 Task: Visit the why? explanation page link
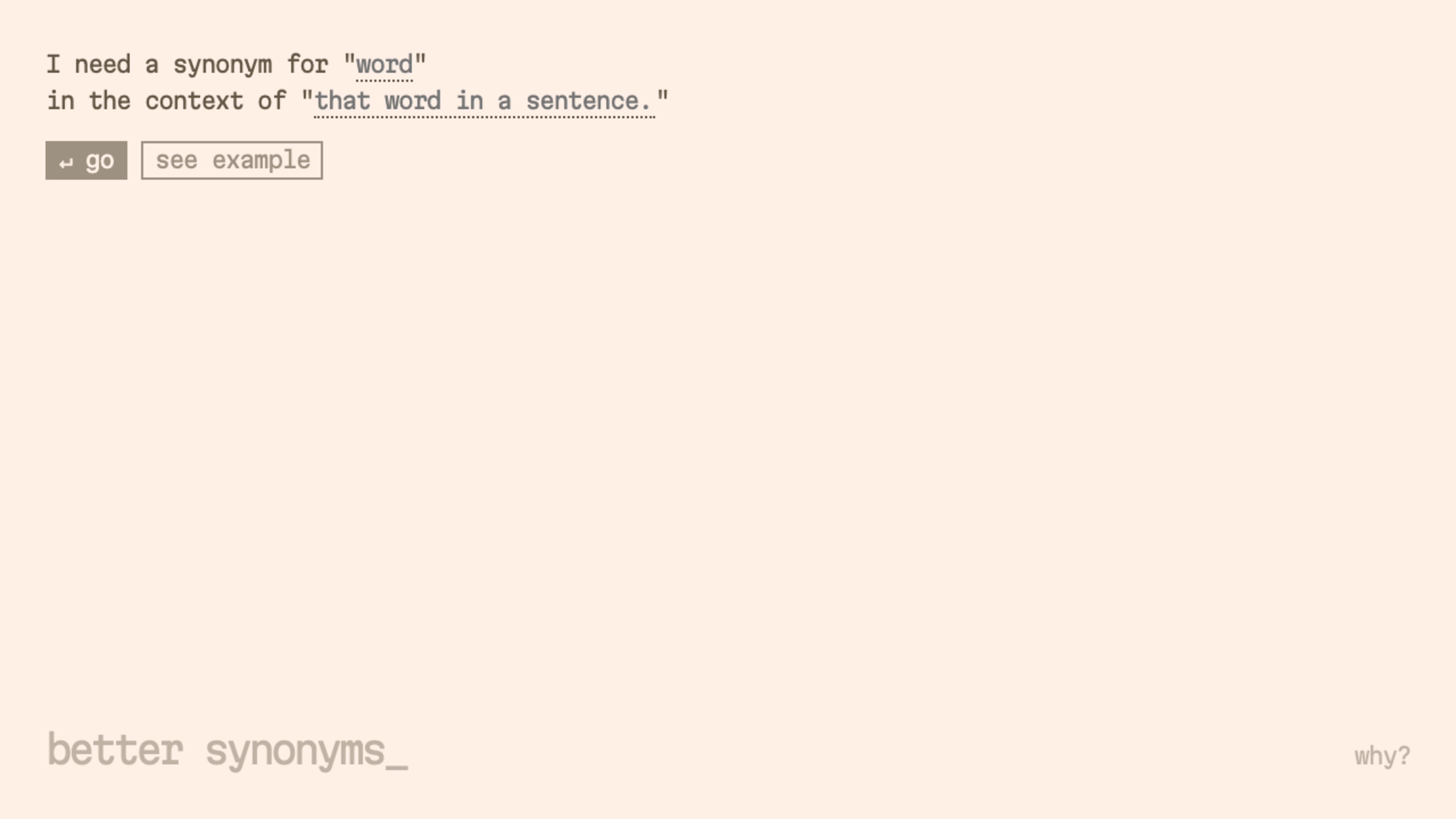pyautogui.click(x=1382, y=756)
